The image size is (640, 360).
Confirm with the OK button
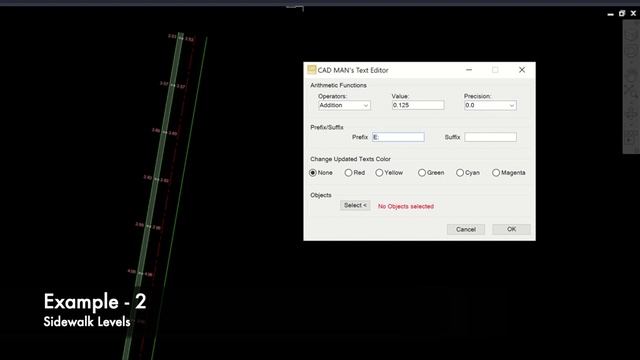coord(511,229)
